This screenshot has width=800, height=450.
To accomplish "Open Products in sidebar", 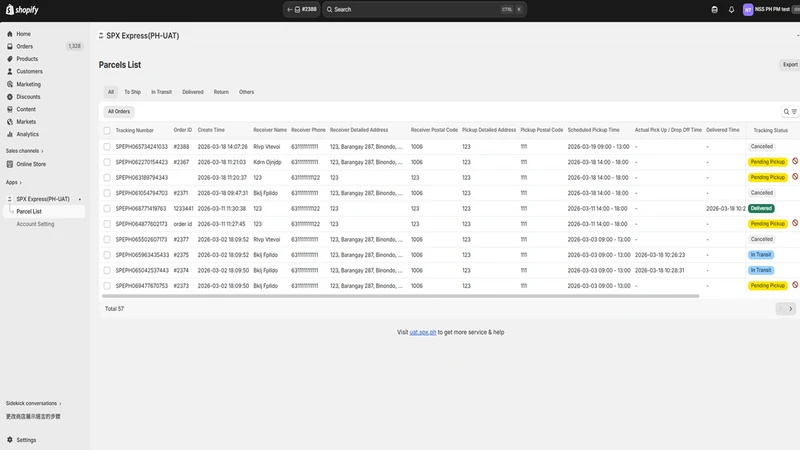I will [x=27, y=59].
